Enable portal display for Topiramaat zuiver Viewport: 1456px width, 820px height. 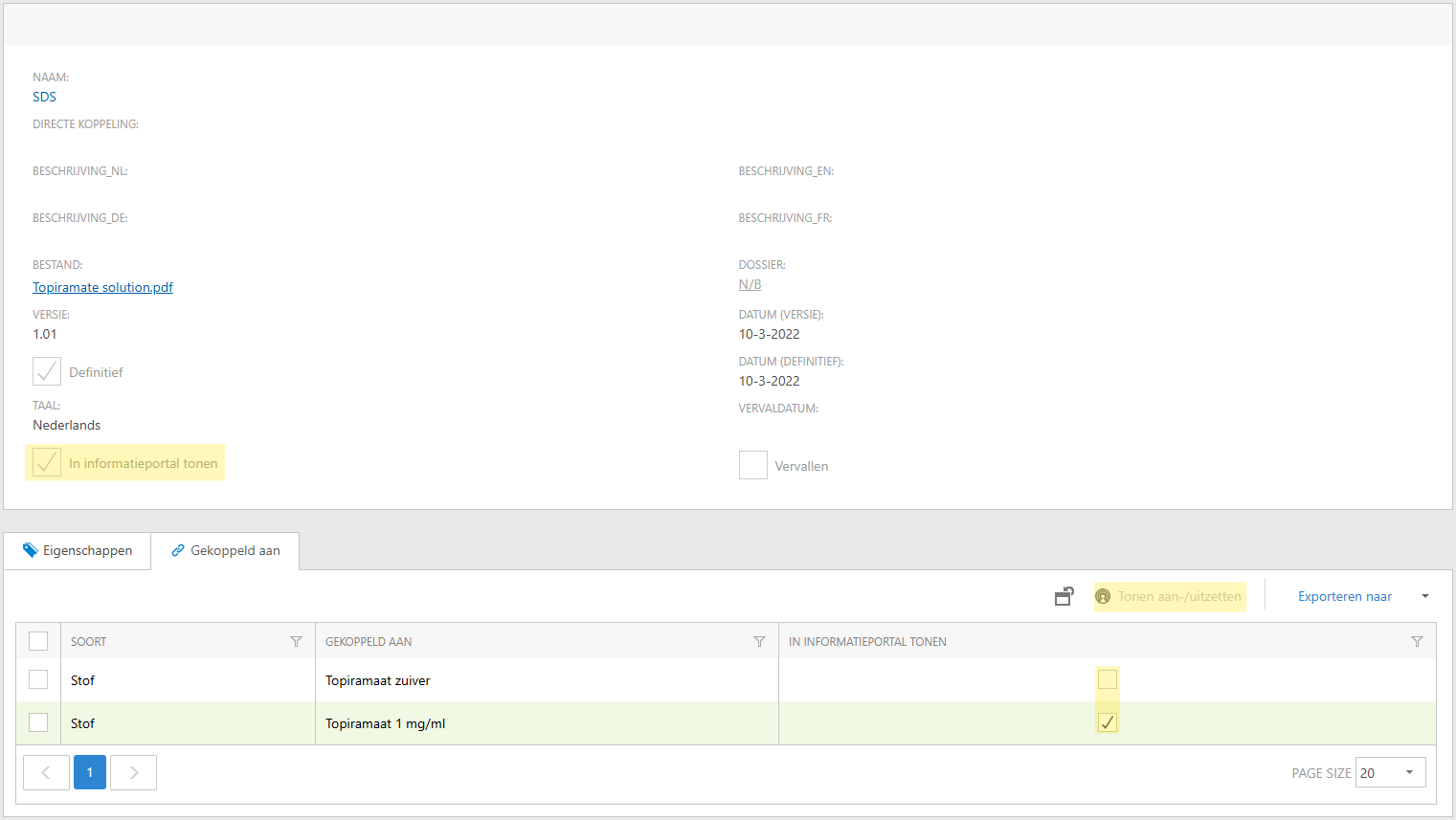tap(1107, 679)
